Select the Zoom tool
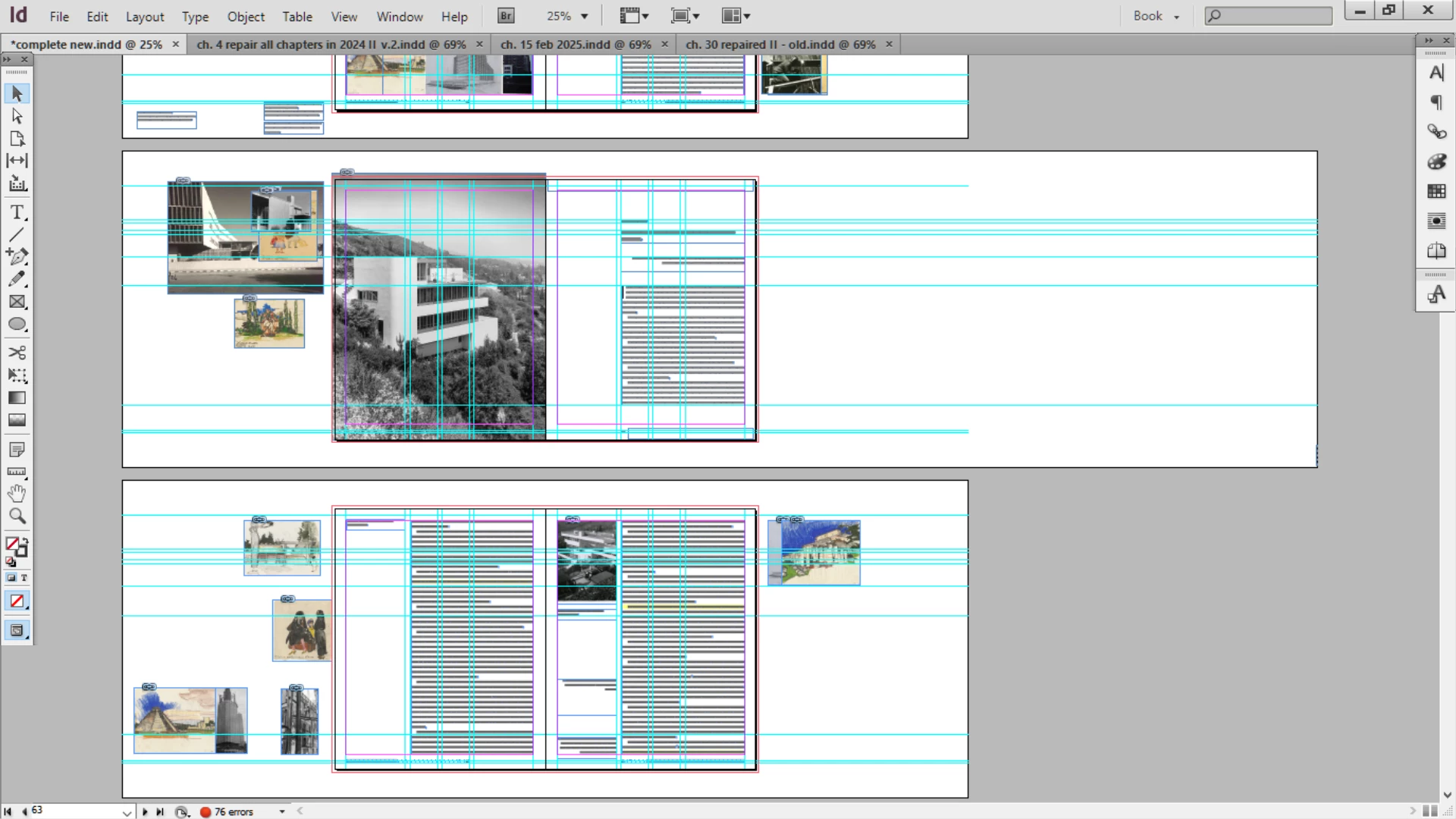 [17, 516]
